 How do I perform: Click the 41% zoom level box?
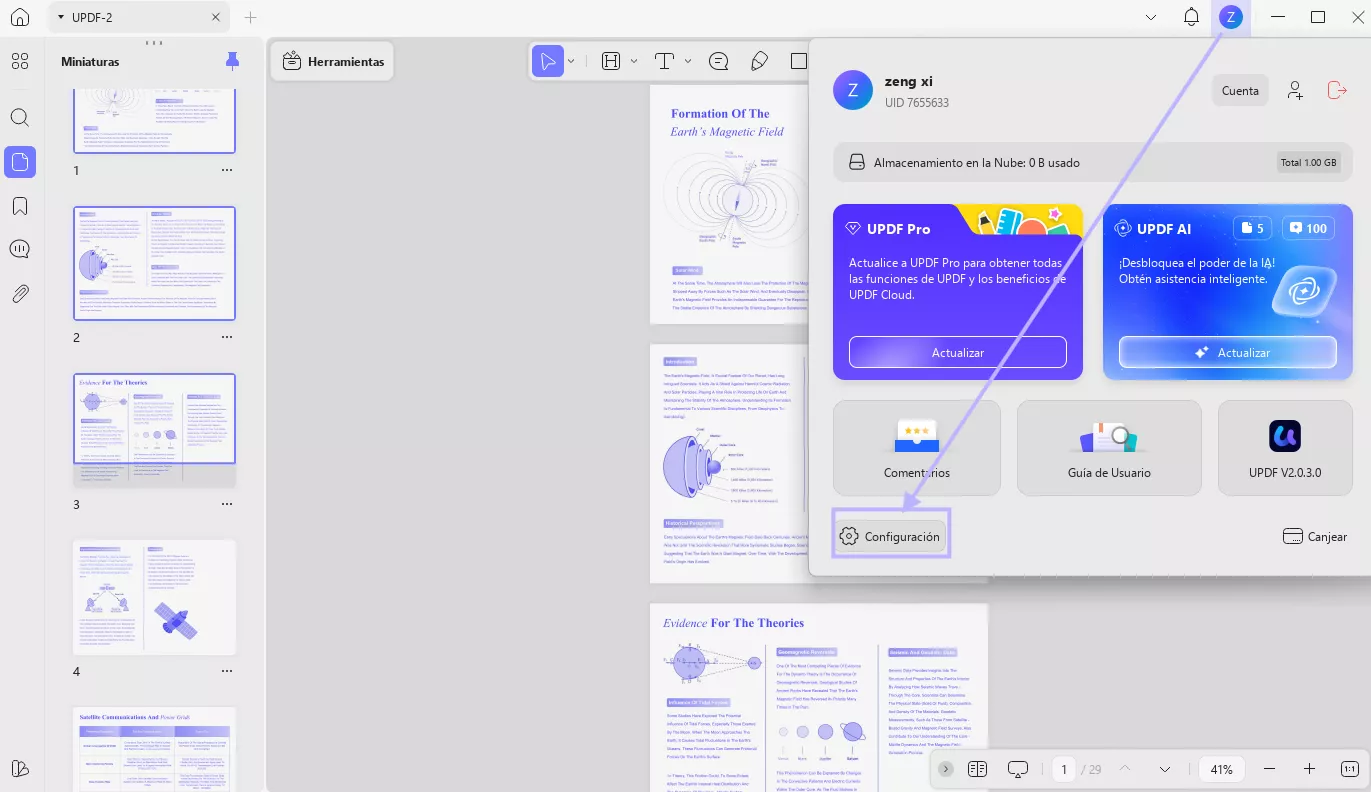pos(1221,769)
